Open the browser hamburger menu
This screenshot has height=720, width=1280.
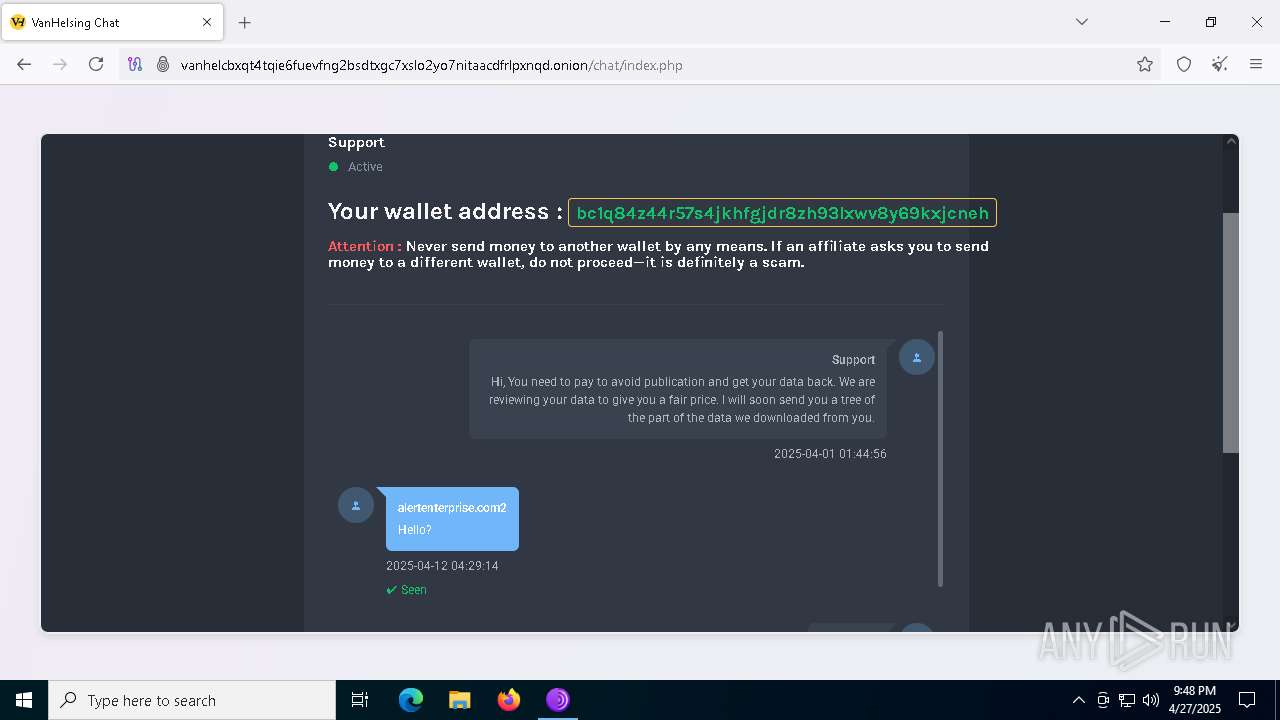(1256, 65)
